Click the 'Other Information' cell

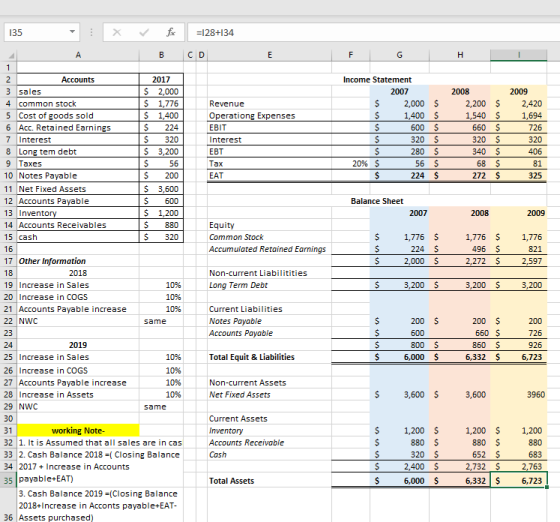click(78, 261)
